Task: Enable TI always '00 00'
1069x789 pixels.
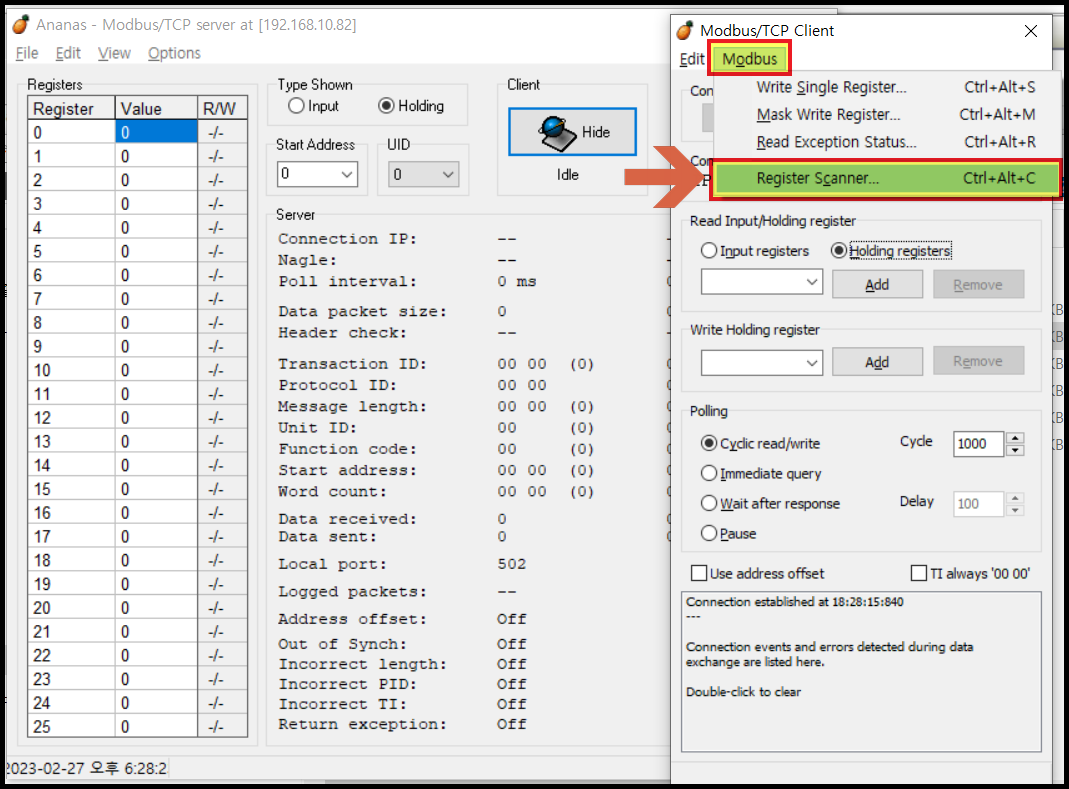Action: [x=918, y=573]
